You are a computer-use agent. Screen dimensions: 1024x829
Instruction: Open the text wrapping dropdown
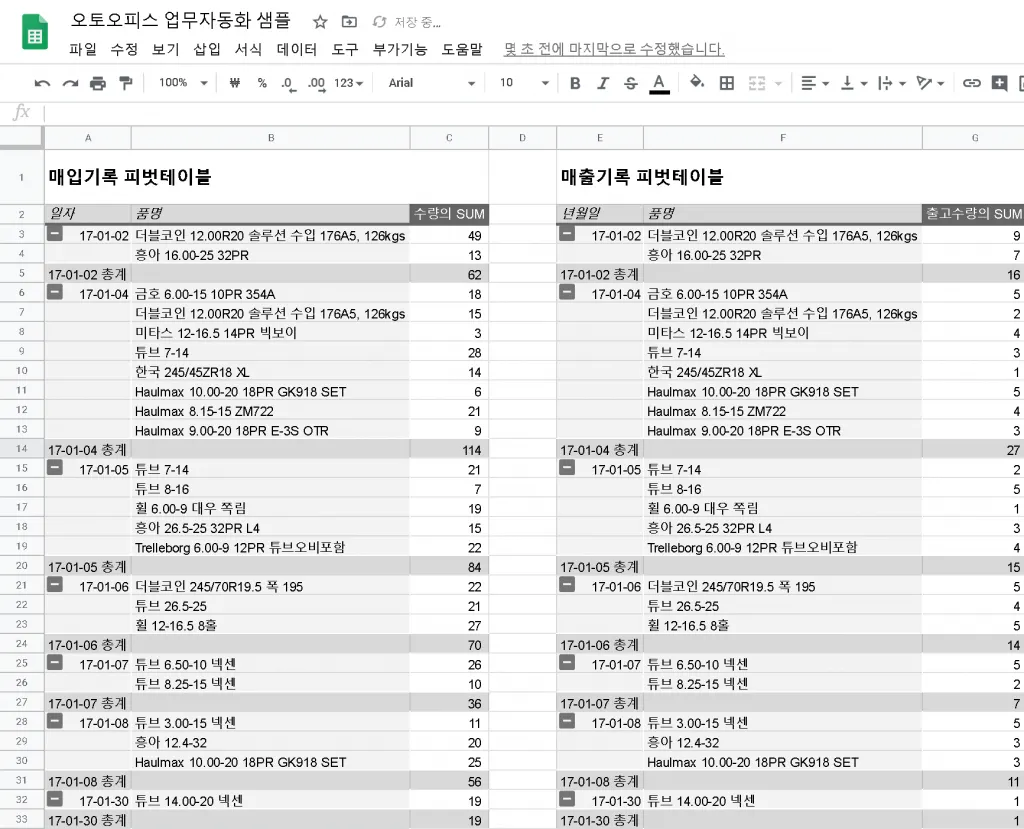coord(892,83)
